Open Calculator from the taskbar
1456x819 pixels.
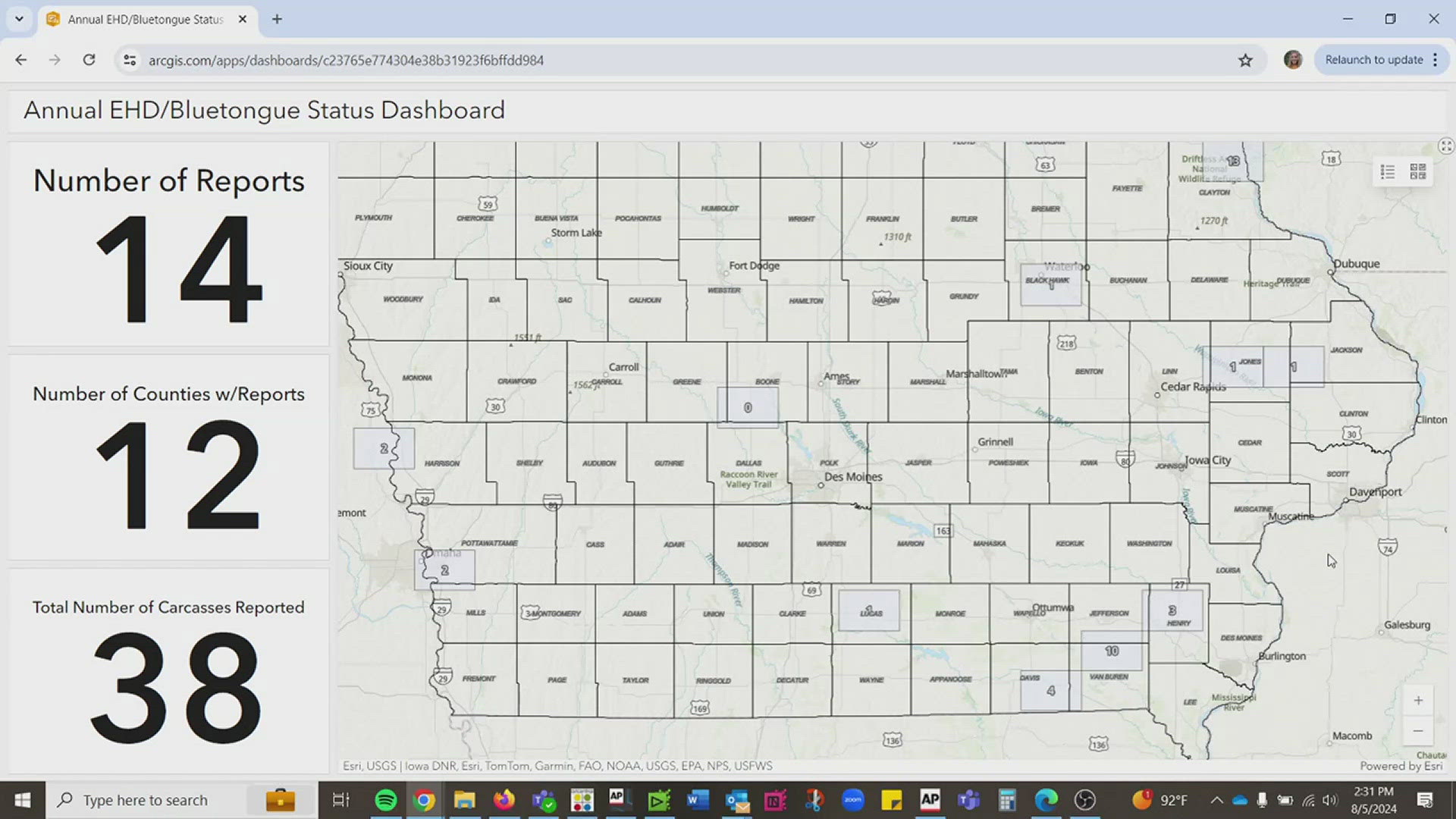pos(1007,800)
